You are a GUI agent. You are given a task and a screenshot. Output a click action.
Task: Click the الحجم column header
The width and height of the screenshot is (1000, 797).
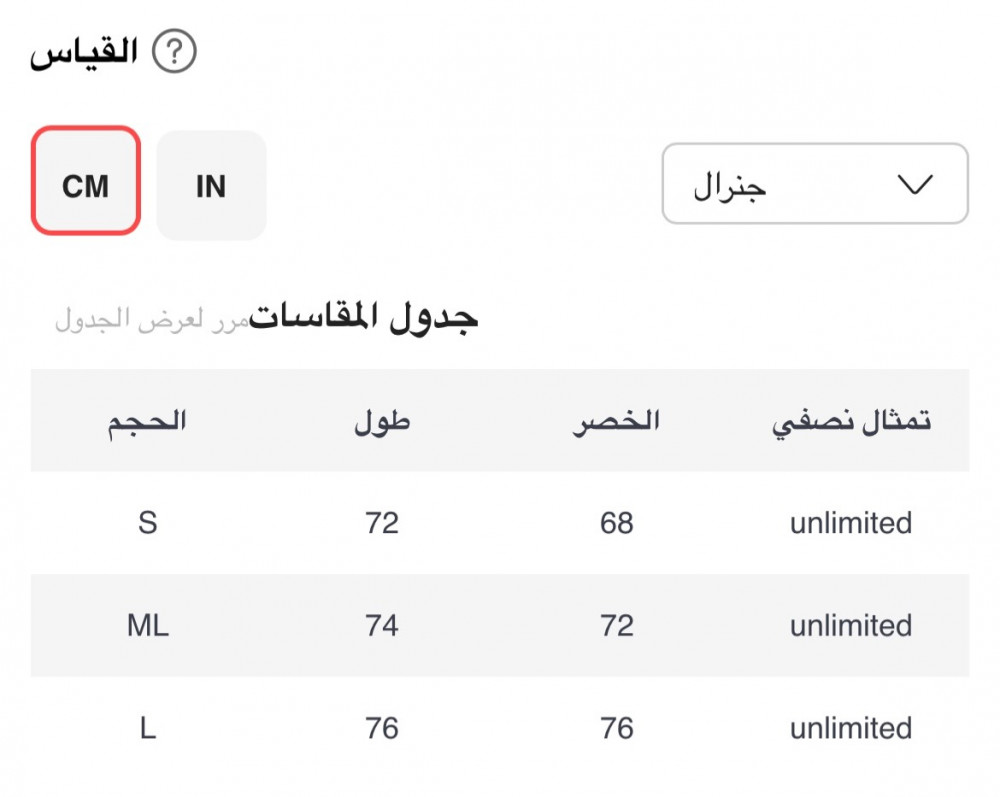coord(148,421)
